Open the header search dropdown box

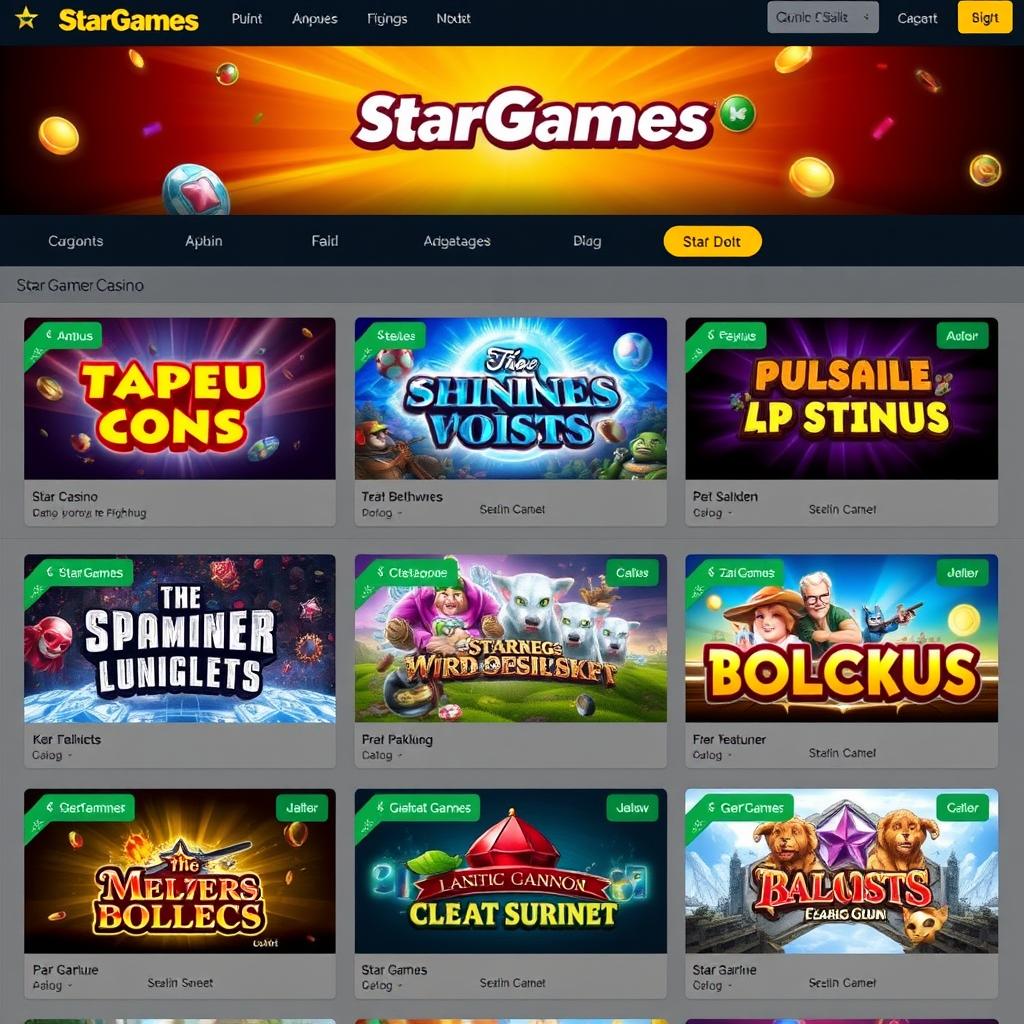[x=823, y=18]
